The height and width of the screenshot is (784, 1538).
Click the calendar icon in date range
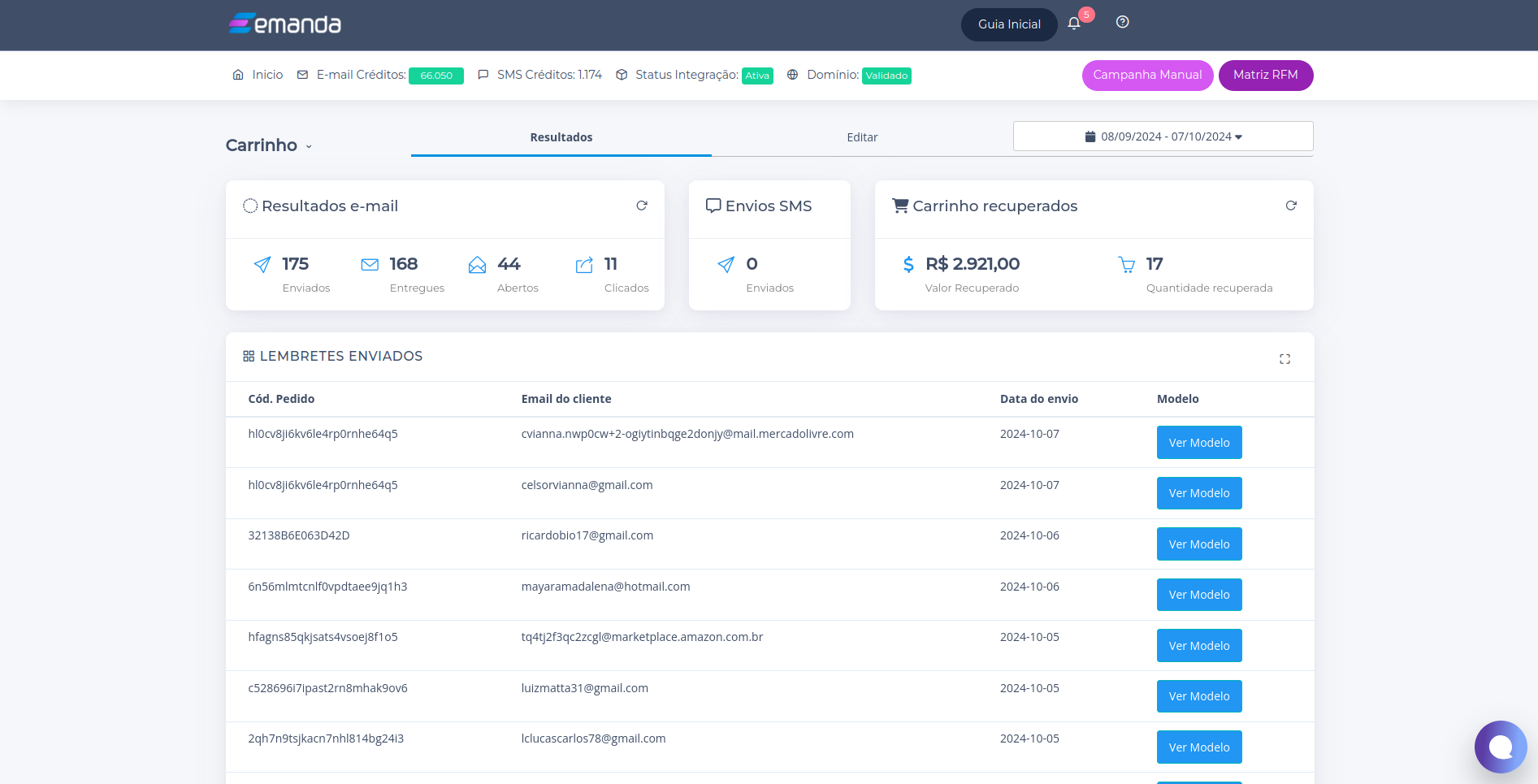[1090, 136]
